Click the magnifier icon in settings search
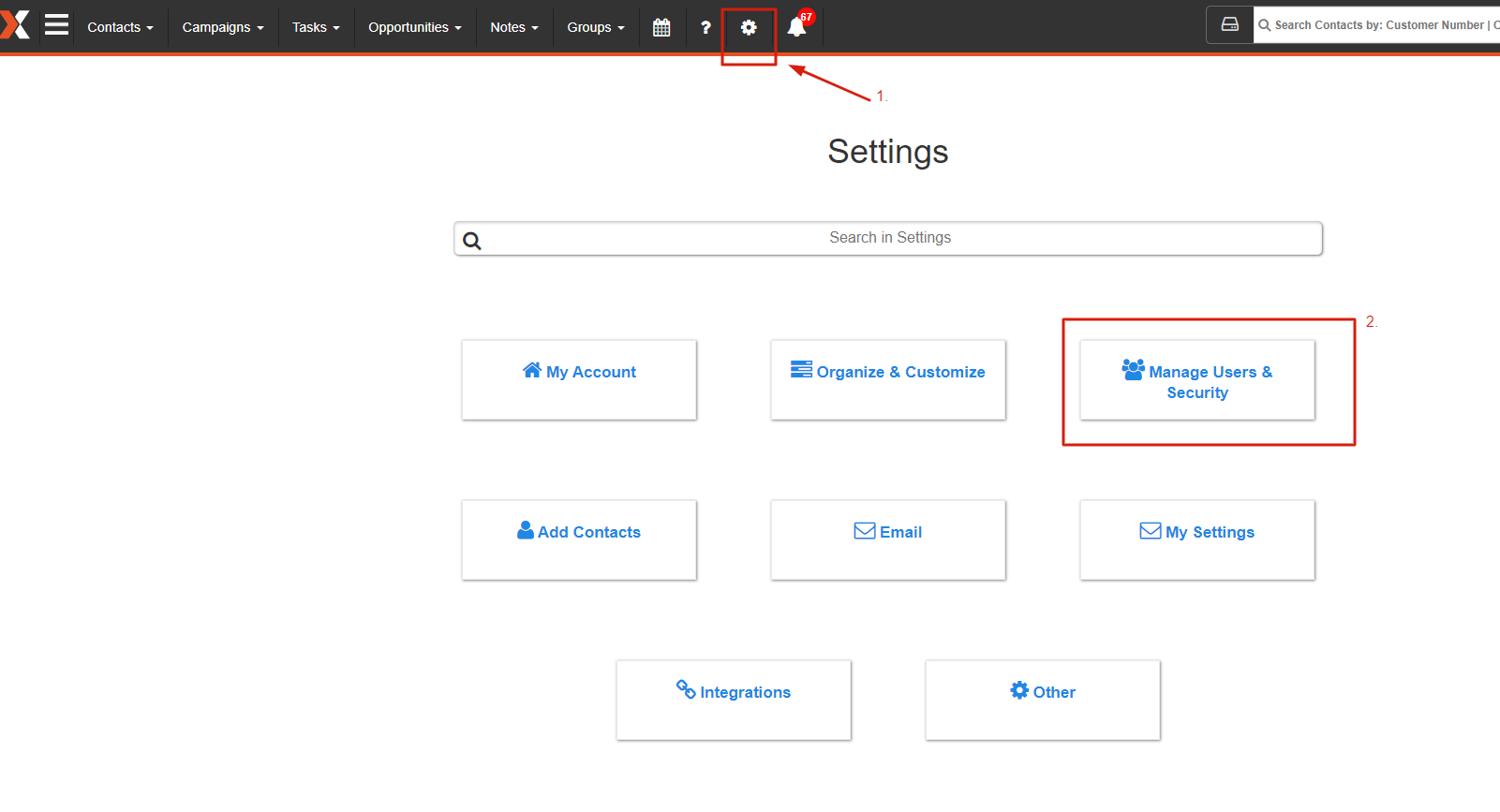Image resolution: width=1500 pixels, height=812 pixels. pyautogui.click(x=472, y=241)
